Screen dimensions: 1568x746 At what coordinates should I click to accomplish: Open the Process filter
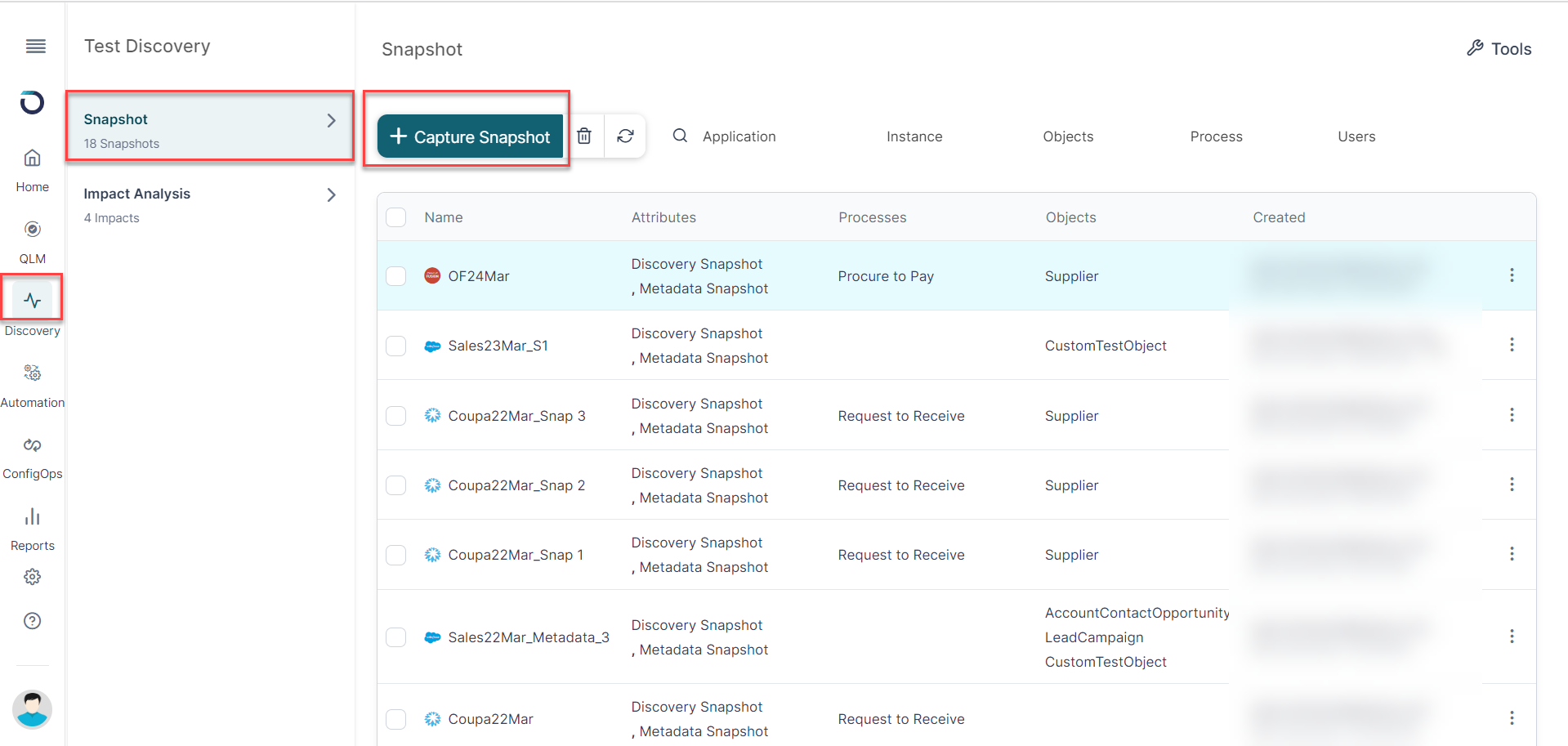point(1216,136)
